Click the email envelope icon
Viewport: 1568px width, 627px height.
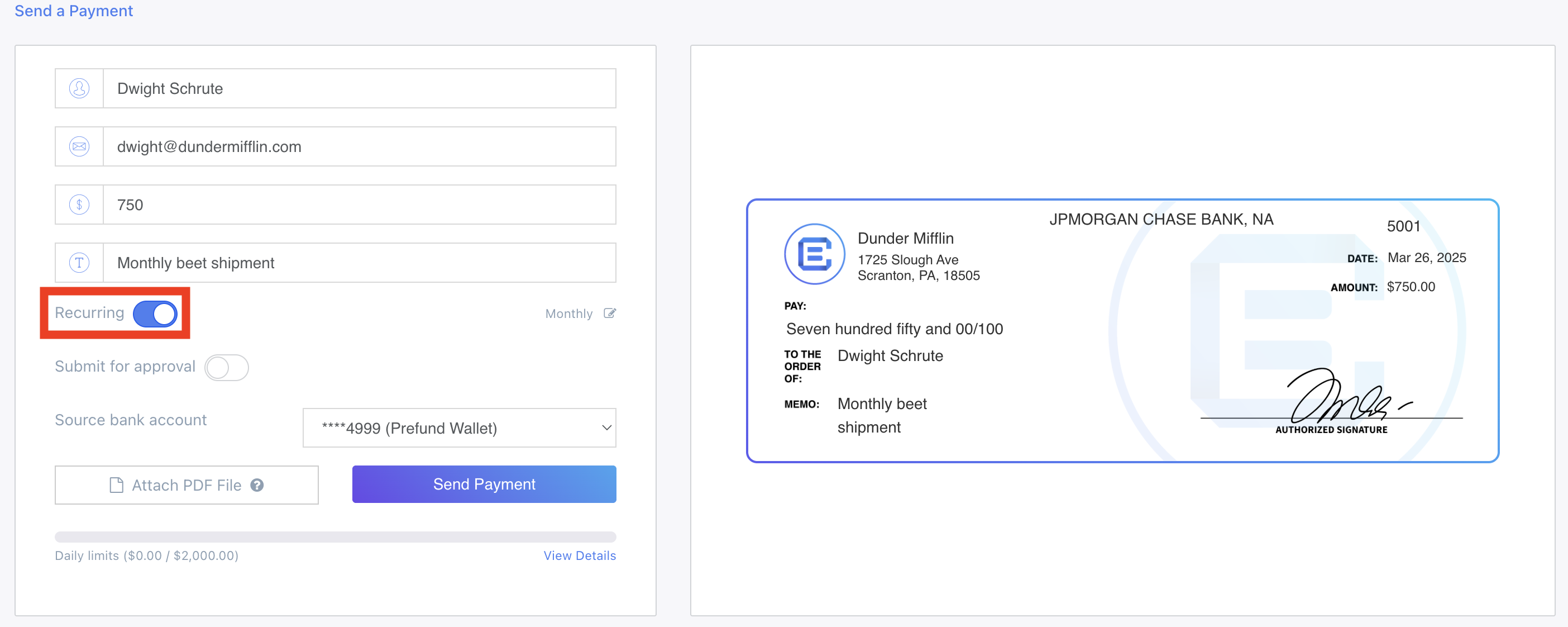click(x=79, y=146)
